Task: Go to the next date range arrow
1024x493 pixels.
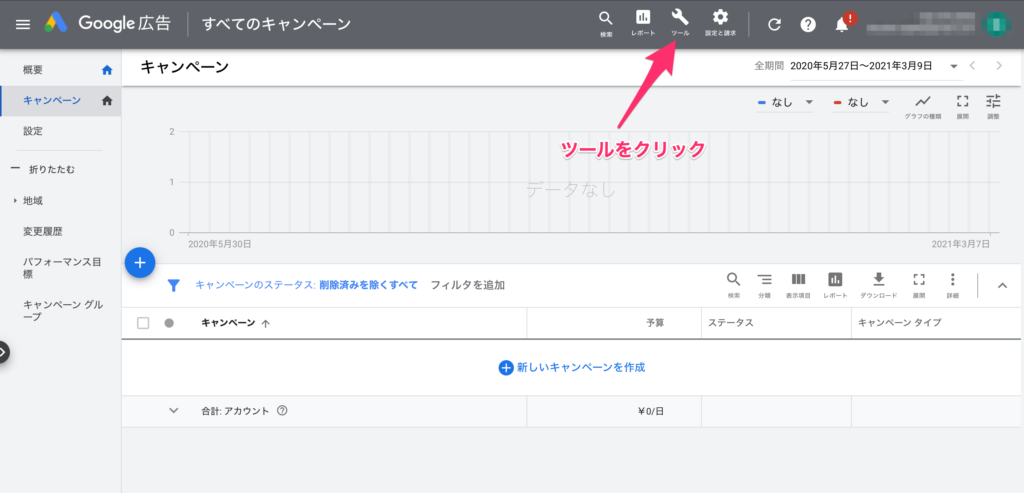Action: point(999,66)
